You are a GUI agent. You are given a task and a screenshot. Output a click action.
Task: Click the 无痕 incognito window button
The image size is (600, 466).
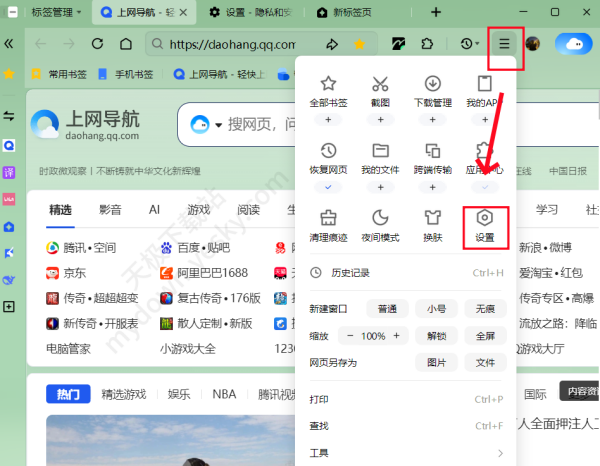[485, 307]
